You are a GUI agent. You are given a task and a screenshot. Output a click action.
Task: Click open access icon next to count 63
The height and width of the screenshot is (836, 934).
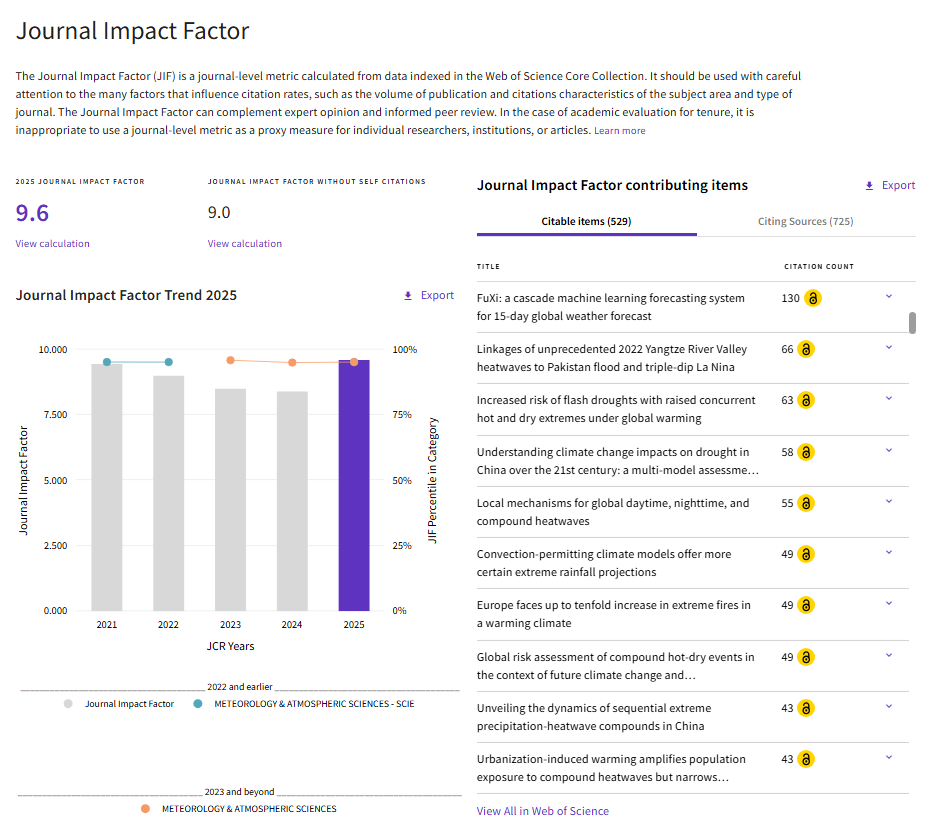[x=805, y=400]
